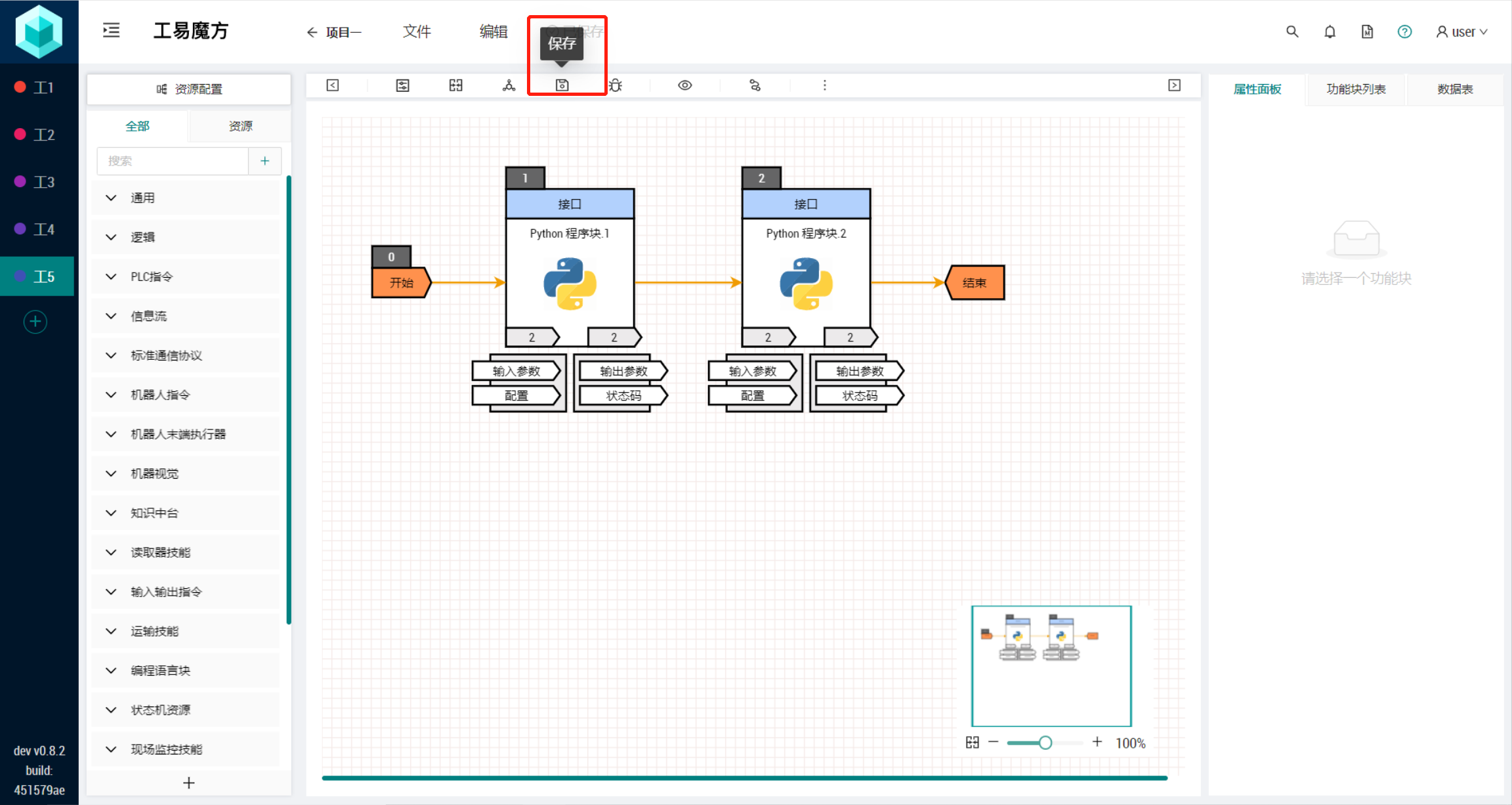The height and width of the screenshot is (805, 1512).
Task: Click the 搜索 input field
Action: pyautogui.click(x=173, y=161)
